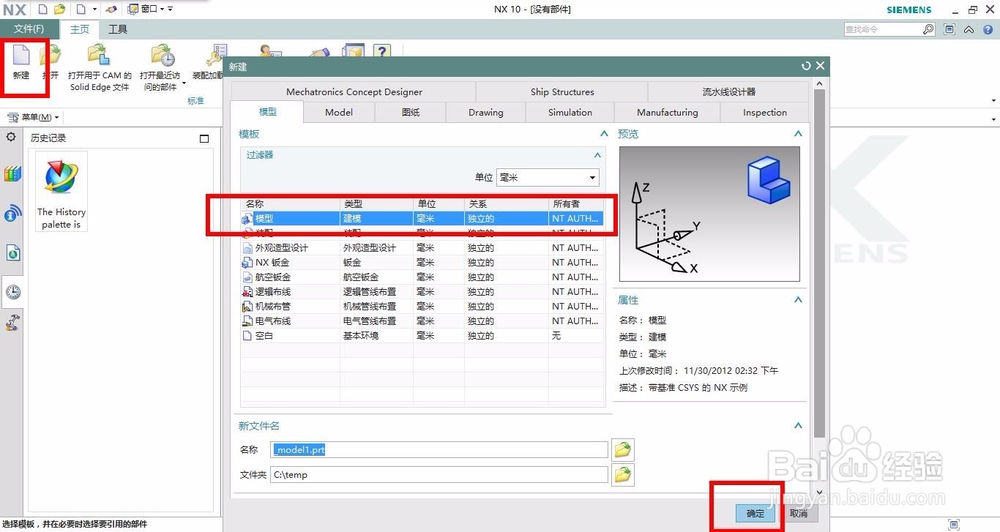This screenshot has height=532, width=1000.
Task: Reset the 新建 dialog with refresh icon
Action: (x=806, y=66)
